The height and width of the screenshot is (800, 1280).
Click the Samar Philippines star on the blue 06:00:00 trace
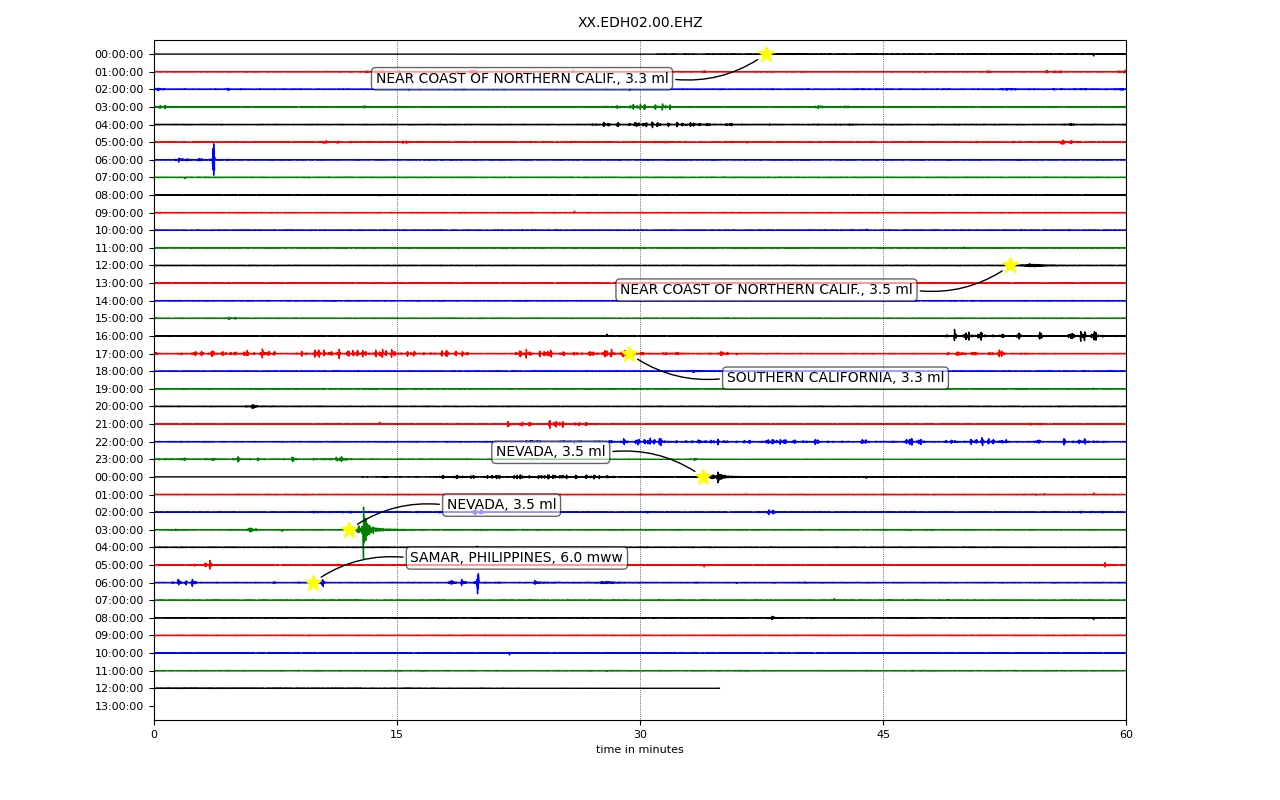click(313, 583)
